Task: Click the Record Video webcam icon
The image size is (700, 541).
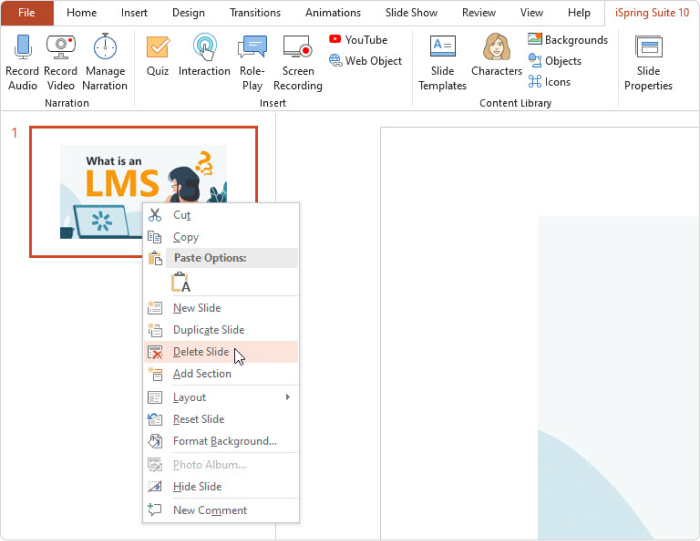Action: coord(61,46)
